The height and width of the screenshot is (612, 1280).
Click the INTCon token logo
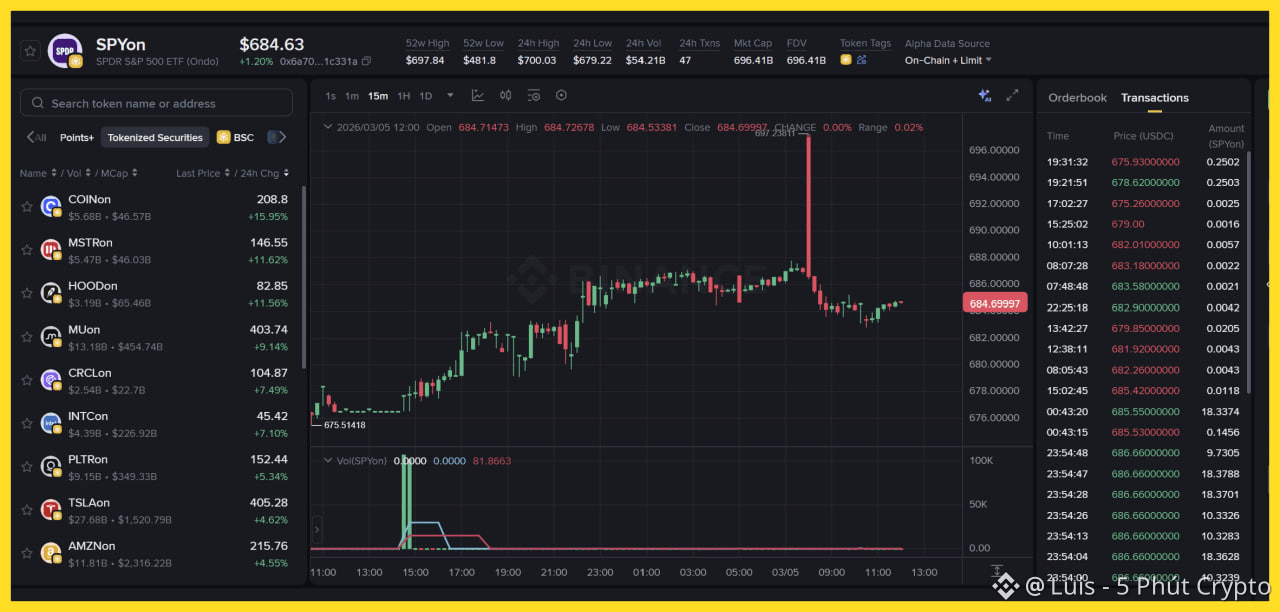(51, 423)
